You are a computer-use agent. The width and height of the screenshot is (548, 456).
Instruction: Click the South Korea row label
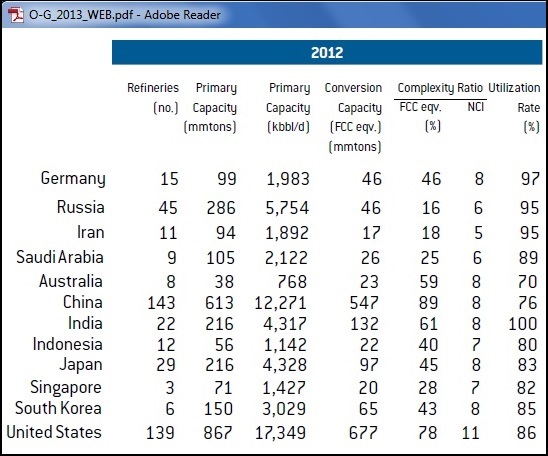tap(58, 408)
